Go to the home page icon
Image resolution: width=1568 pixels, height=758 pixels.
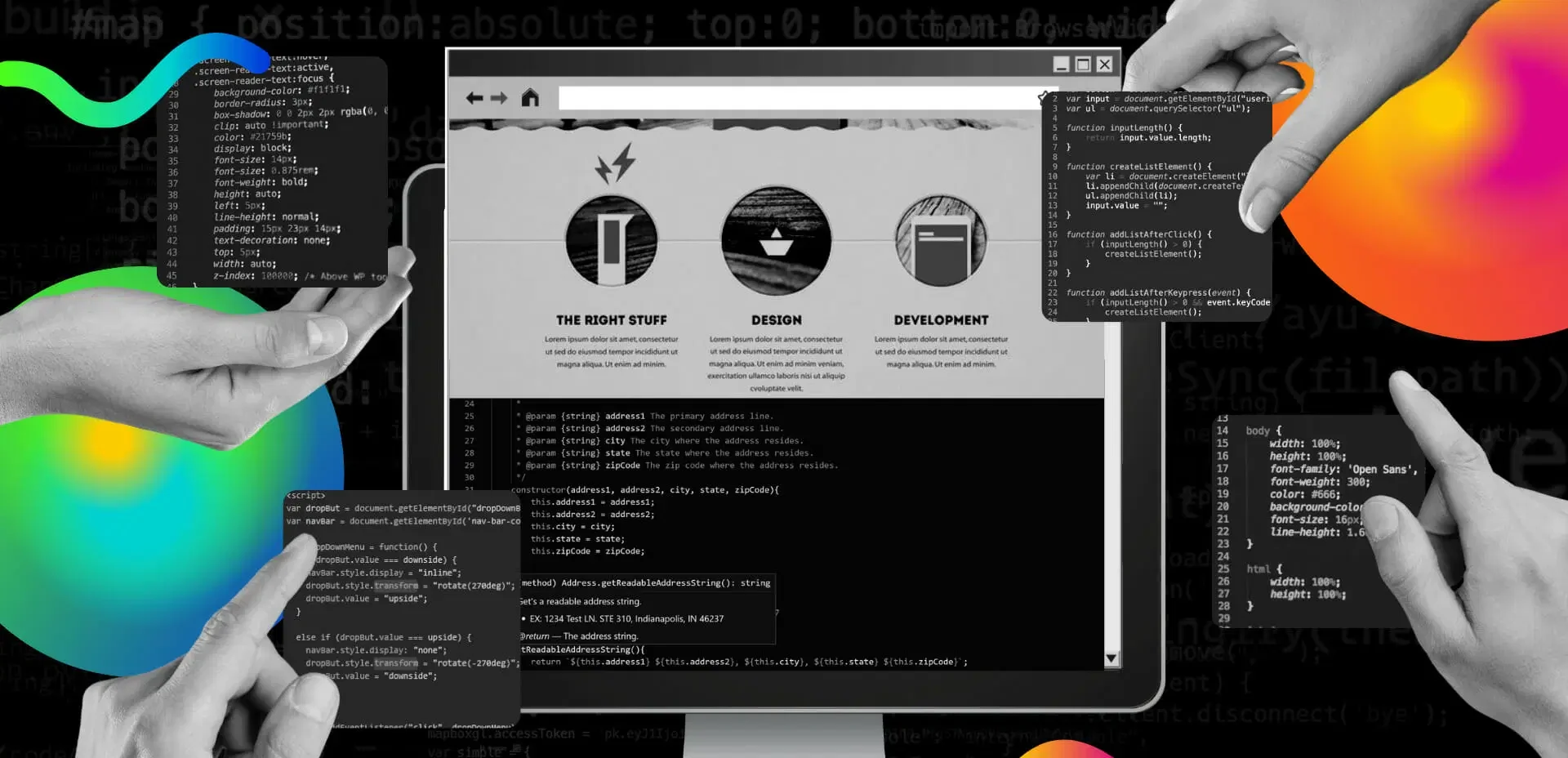click(530, 98)
